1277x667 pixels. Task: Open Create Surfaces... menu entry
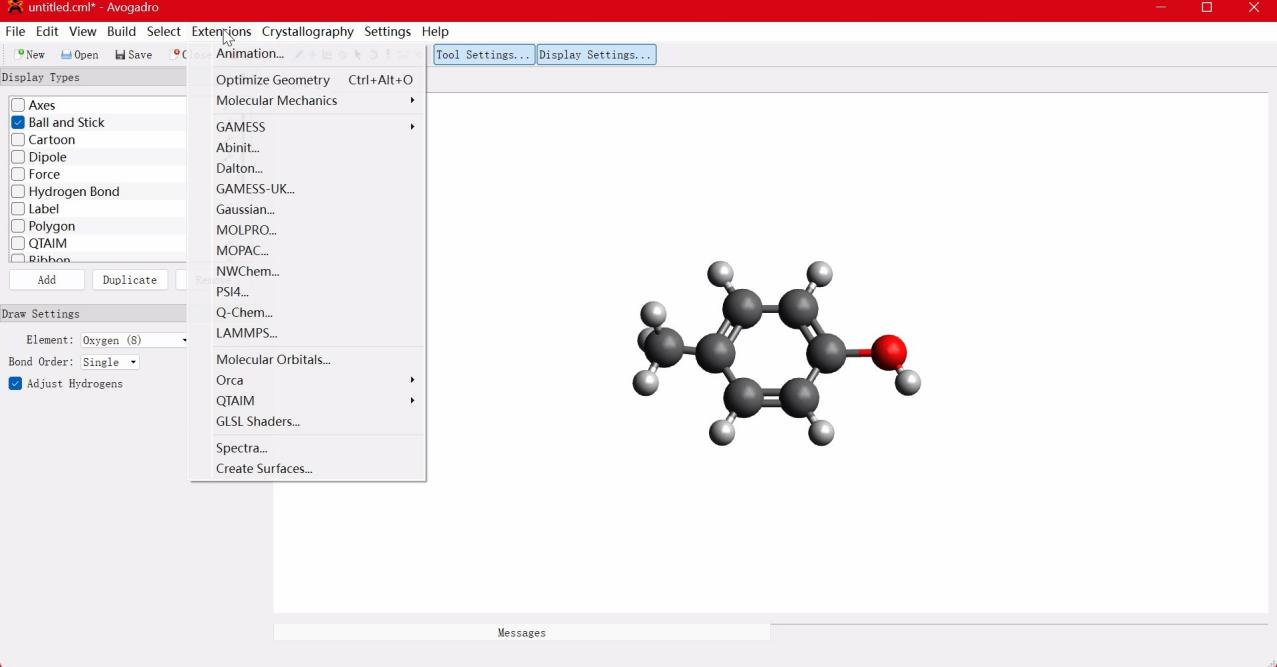[264, 468]
